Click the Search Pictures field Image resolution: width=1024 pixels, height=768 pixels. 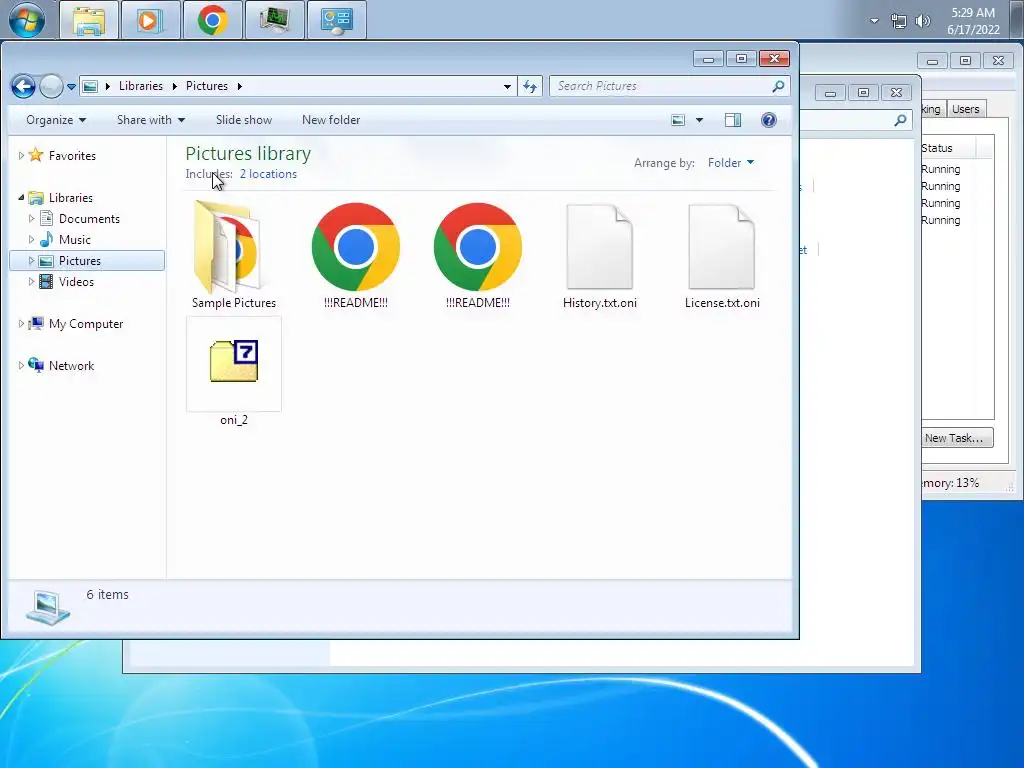[x=660, y=86]
